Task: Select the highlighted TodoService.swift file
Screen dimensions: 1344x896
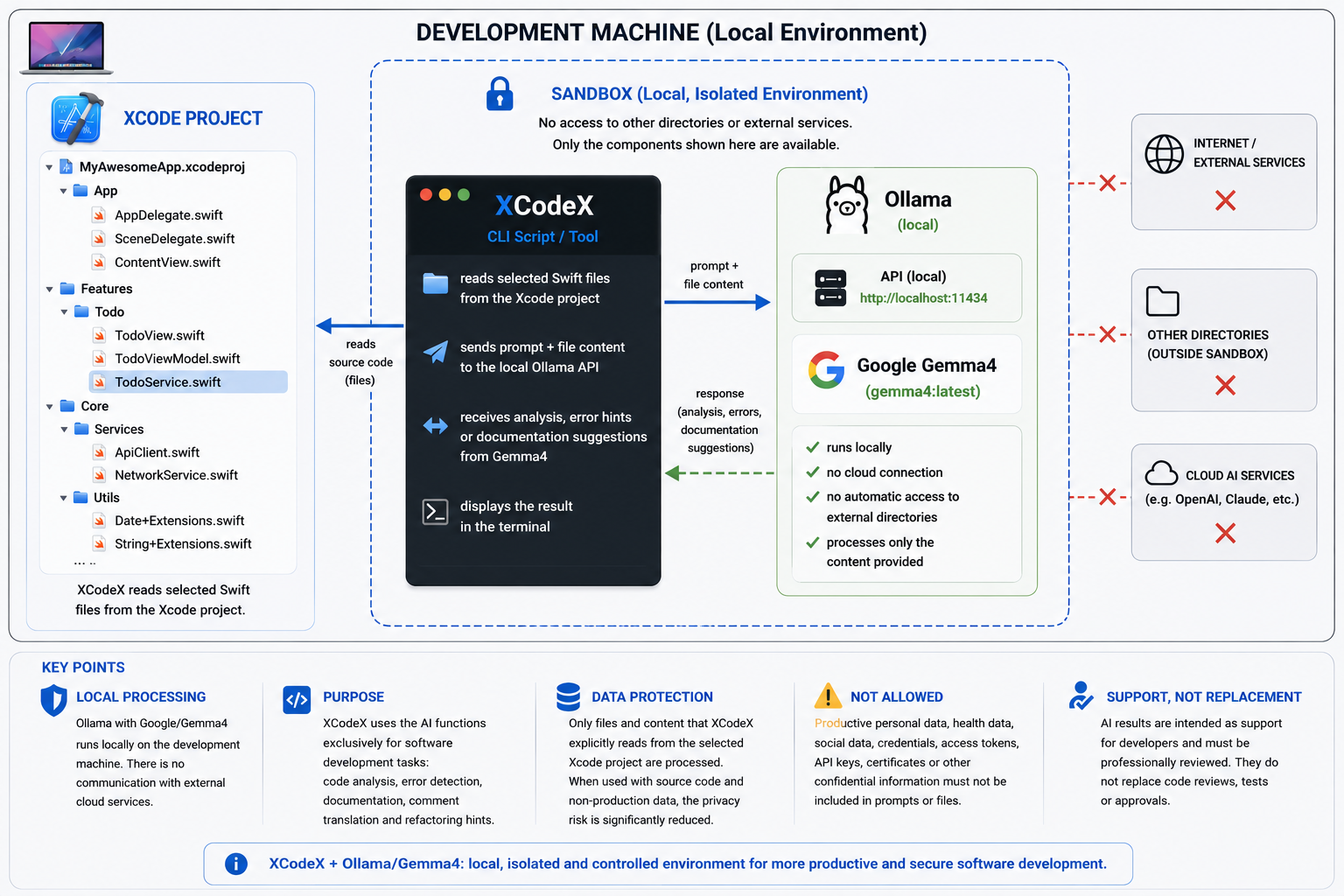Action: click(188, 381)
